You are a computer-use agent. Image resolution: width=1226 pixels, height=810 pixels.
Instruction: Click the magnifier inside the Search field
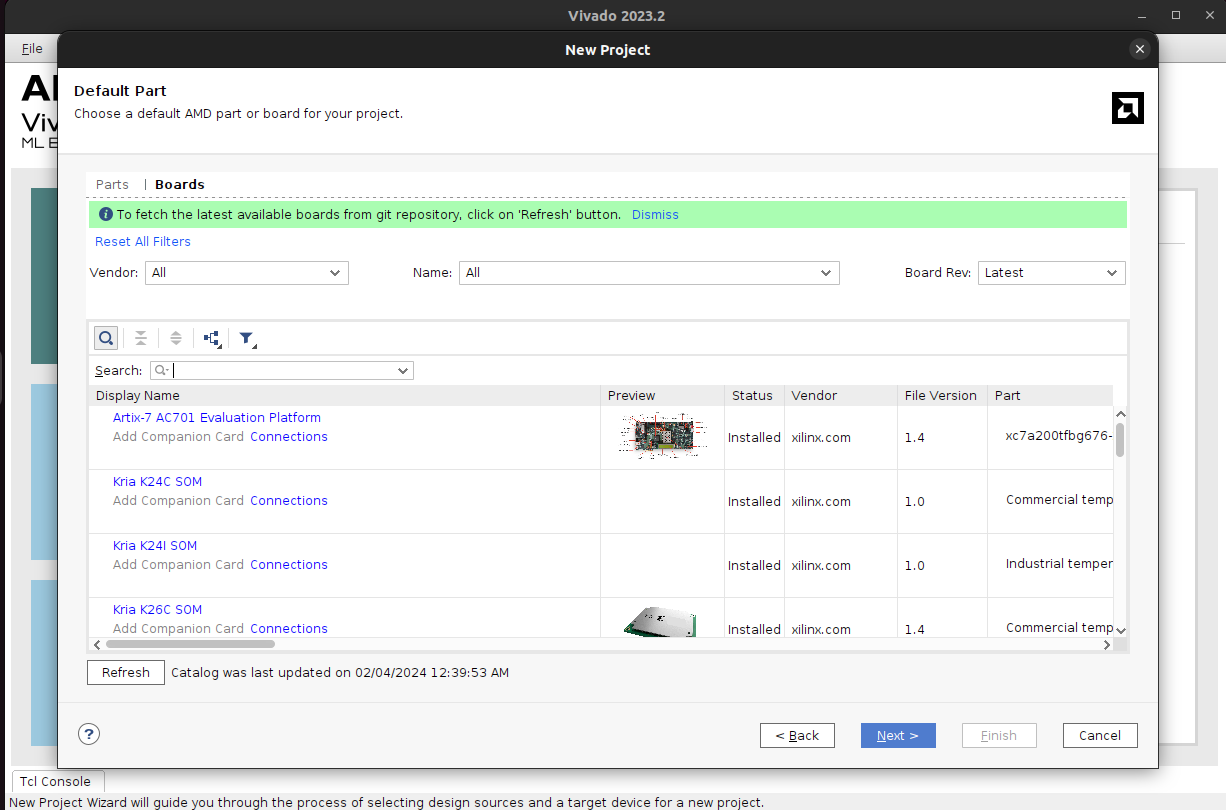pos(161,371)
